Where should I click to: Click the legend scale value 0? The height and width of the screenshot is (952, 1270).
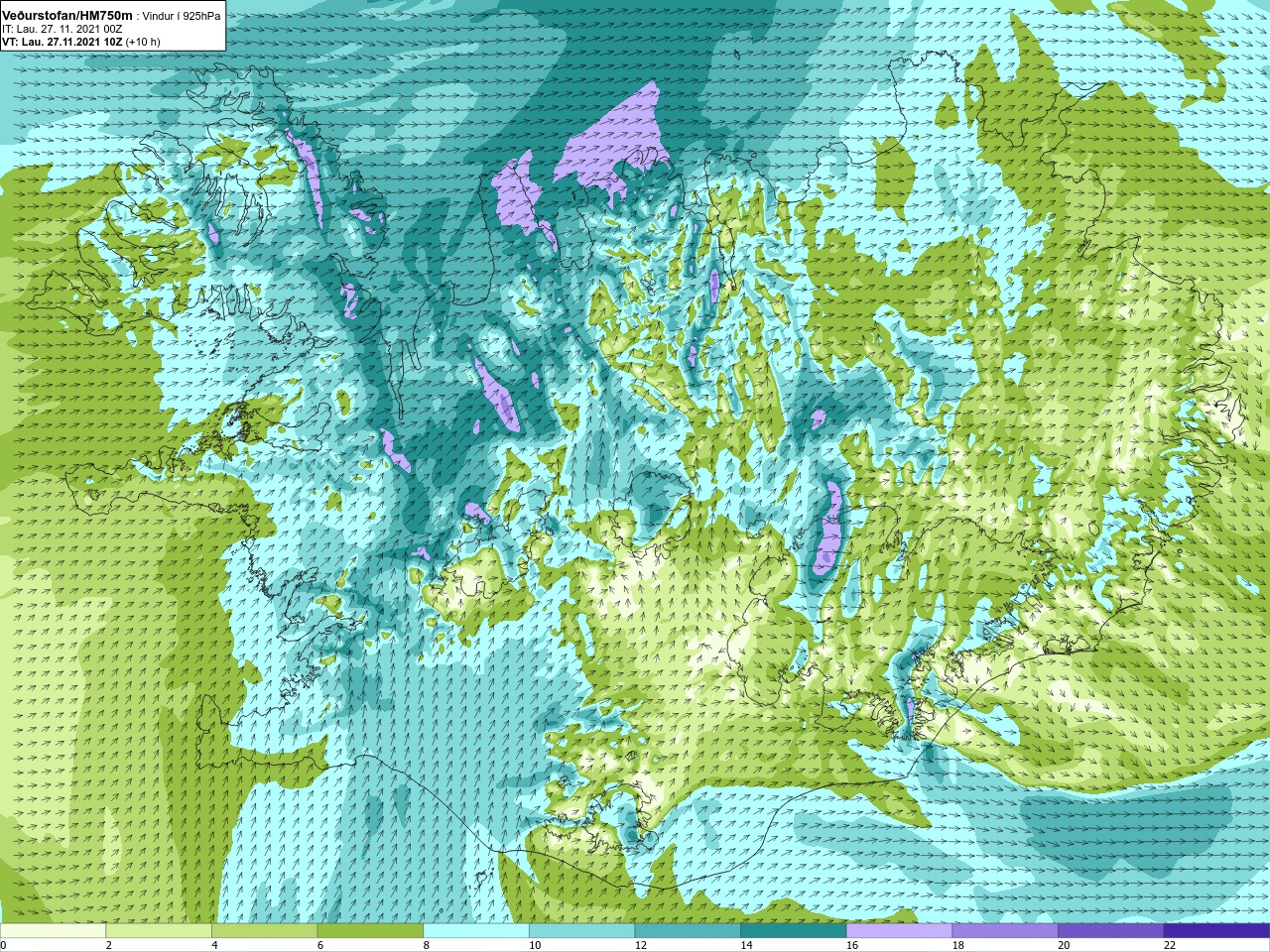(x=4, y=945)
